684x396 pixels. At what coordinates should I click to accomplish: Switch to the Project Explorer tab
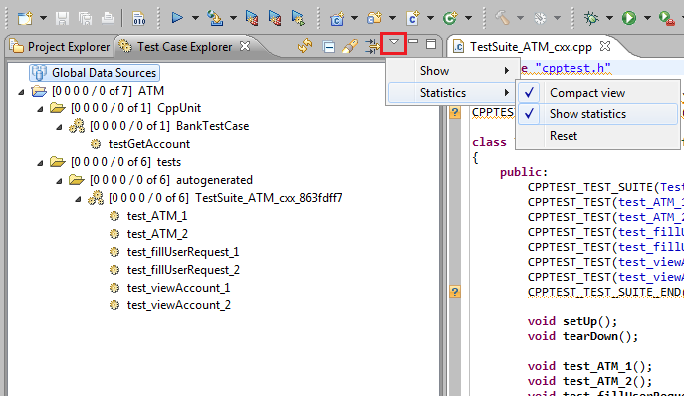click(x=61, y=47)
